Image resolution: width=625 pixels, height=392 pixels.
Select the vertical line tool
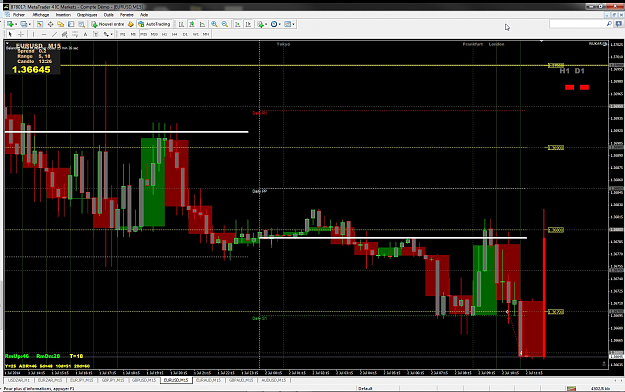(x=33, y=34)
